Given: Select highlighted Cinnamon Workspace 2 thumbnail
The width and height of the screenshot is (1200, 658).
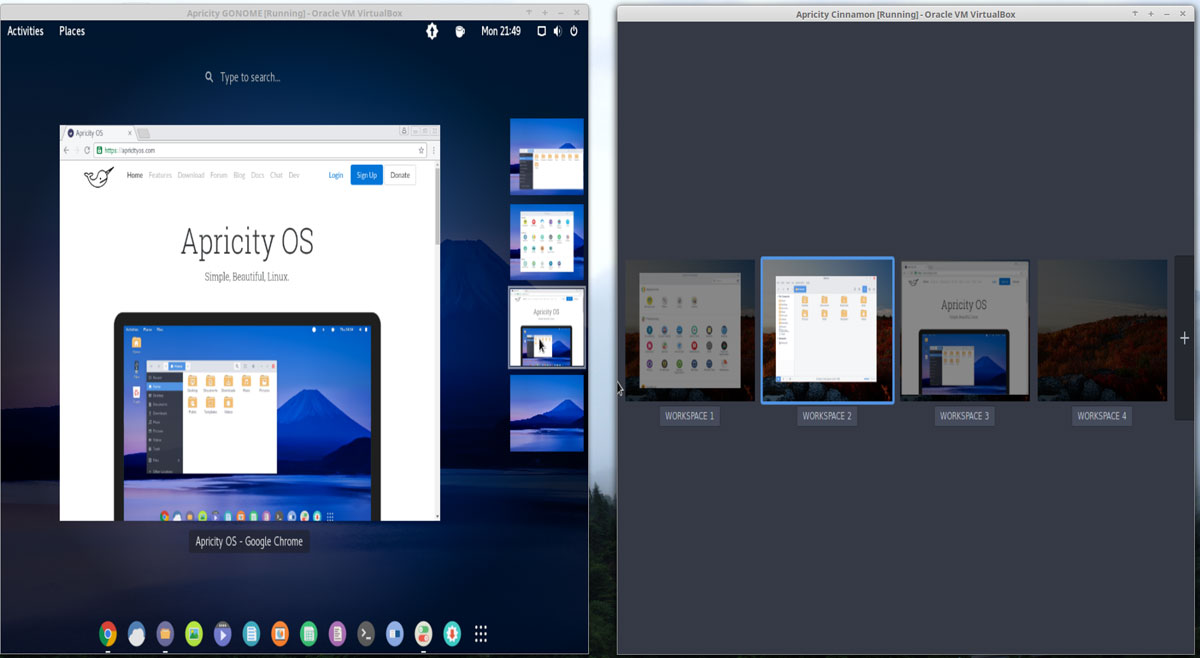Looking at the screenshot, I should pos(827,331).
